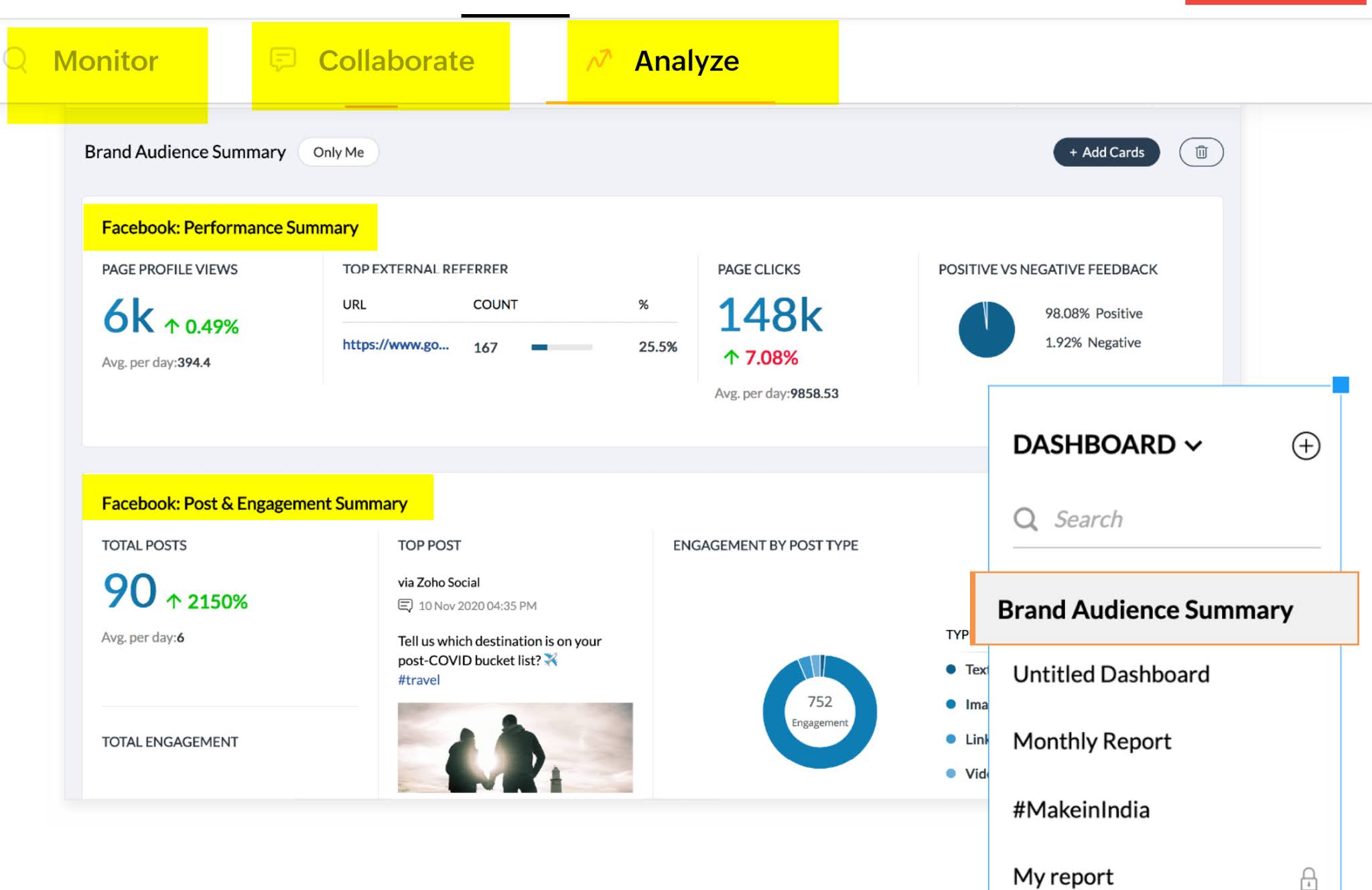Image resolution: width=1372 pixels, height=890 pixels.
Task: Click the trash delete dashboard icon
Action: pyautogui.click(x=1201, y=152)
